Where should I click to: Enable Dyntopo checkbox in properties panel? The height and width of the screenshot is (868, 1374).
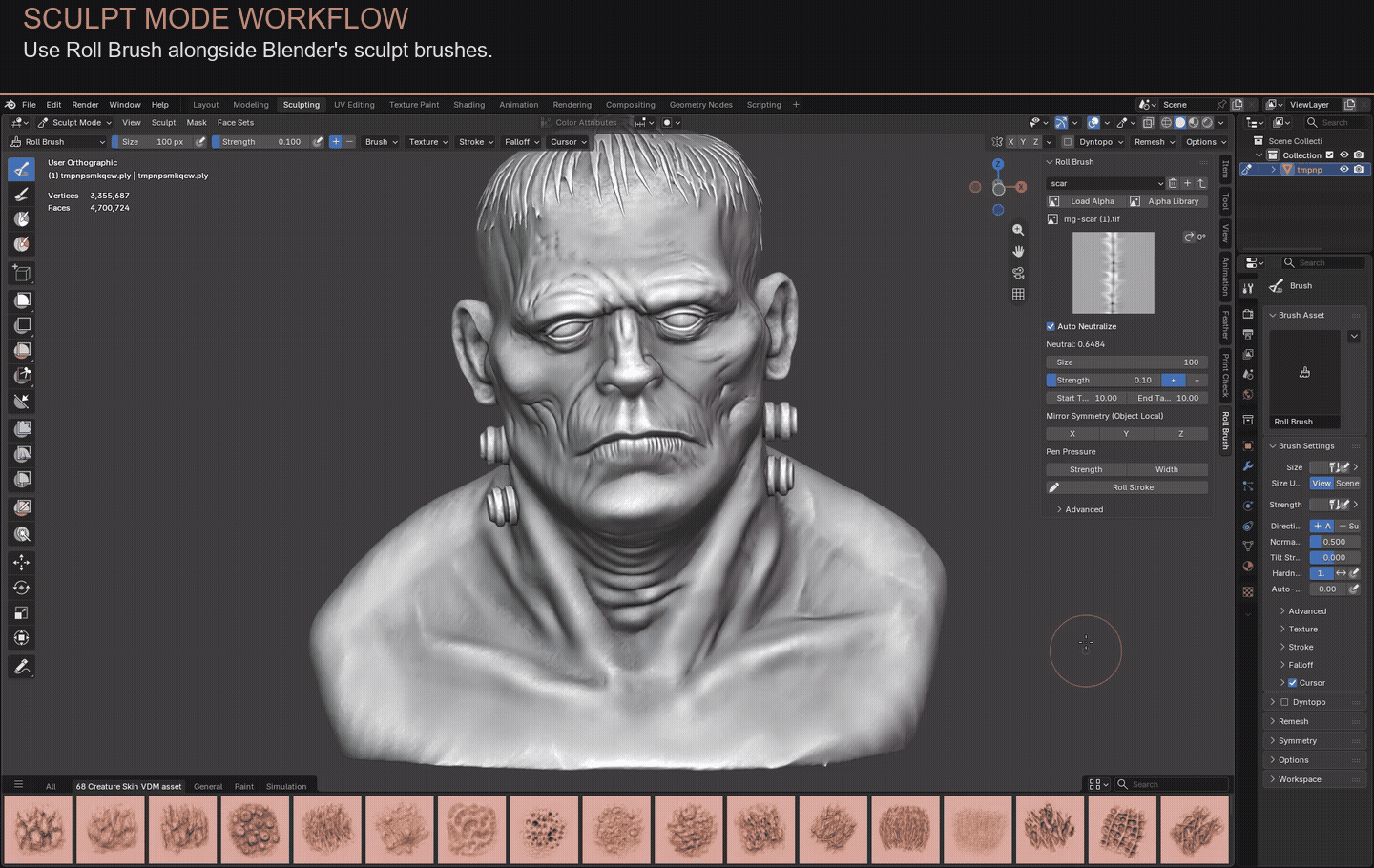click(1284, 702)
